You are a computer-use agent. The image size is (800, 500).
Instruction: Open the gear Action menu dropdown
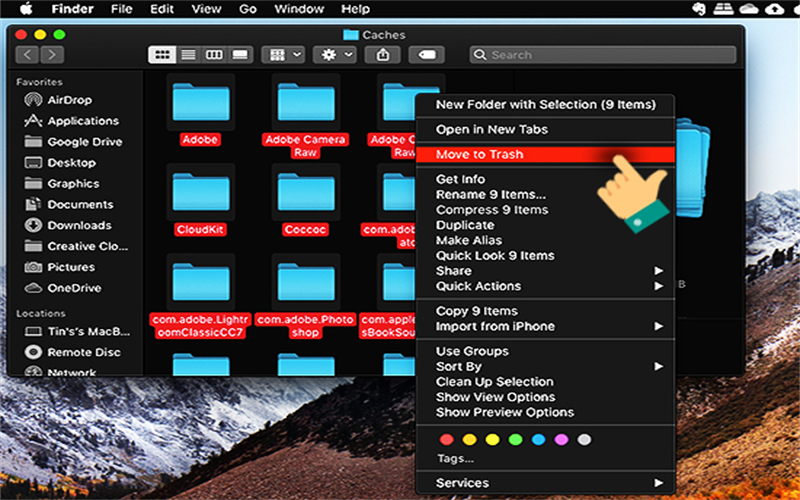335,55
